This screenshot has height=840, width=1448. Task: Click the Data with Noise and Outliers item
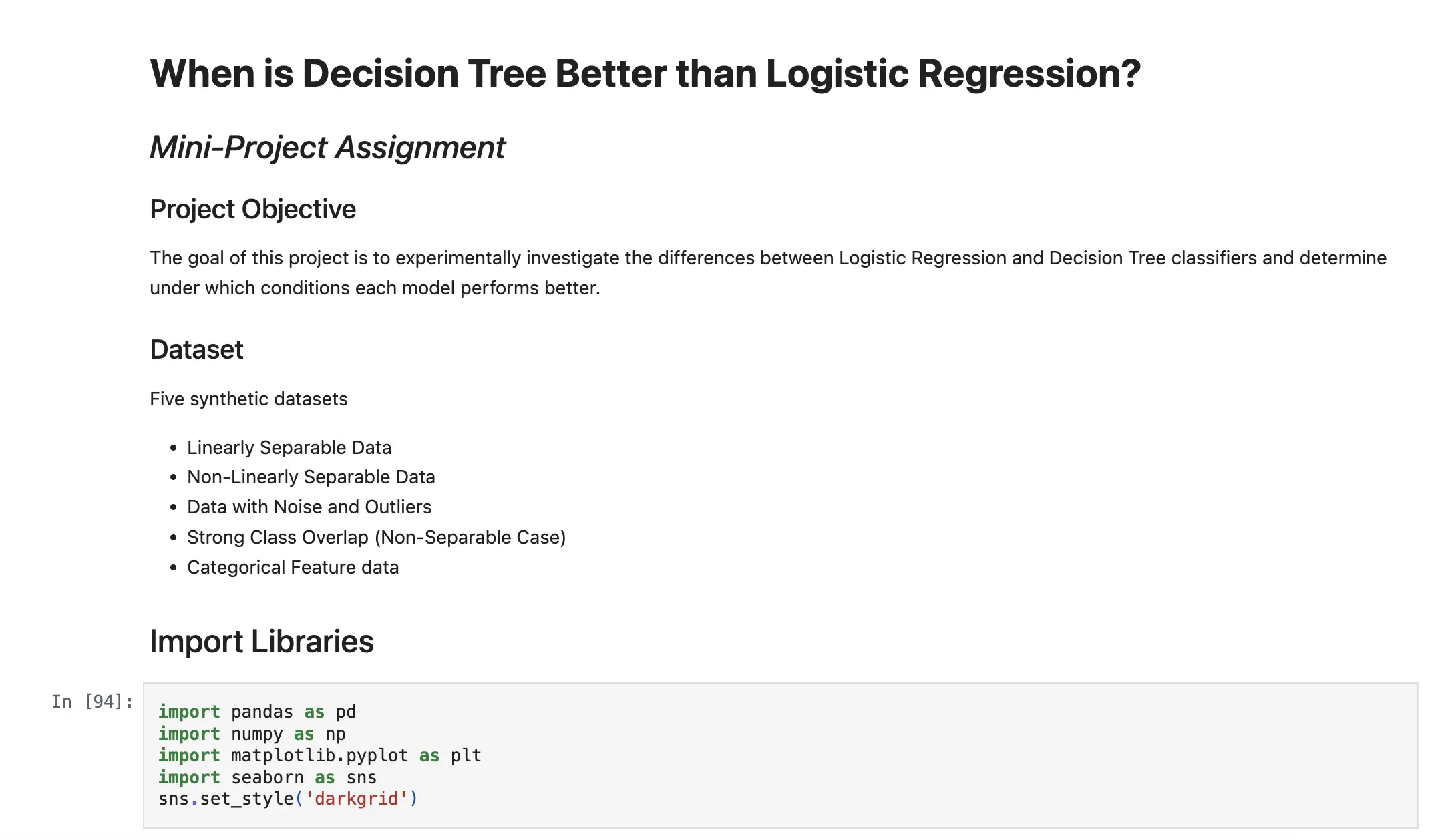[x=309, y=507]
